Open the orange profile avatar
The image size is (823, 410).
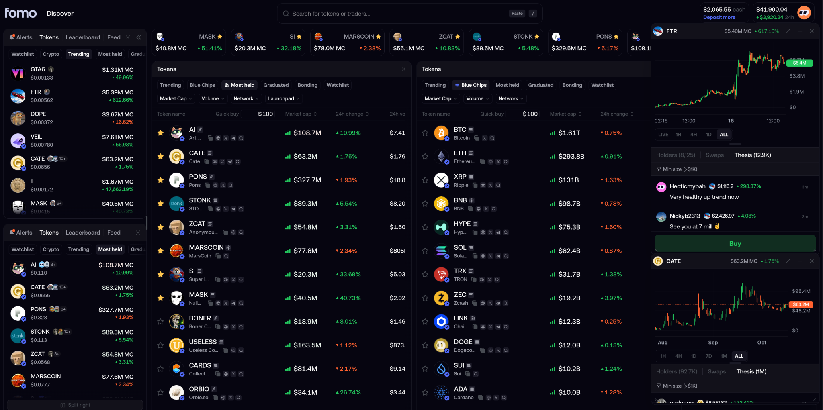[804, 12]
